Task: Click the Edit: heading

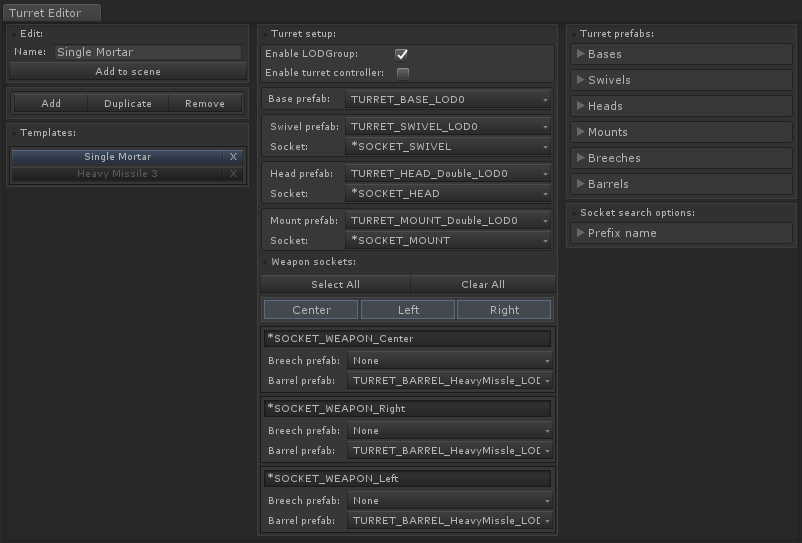Action: pyautogui.click(x=31, y=34)
